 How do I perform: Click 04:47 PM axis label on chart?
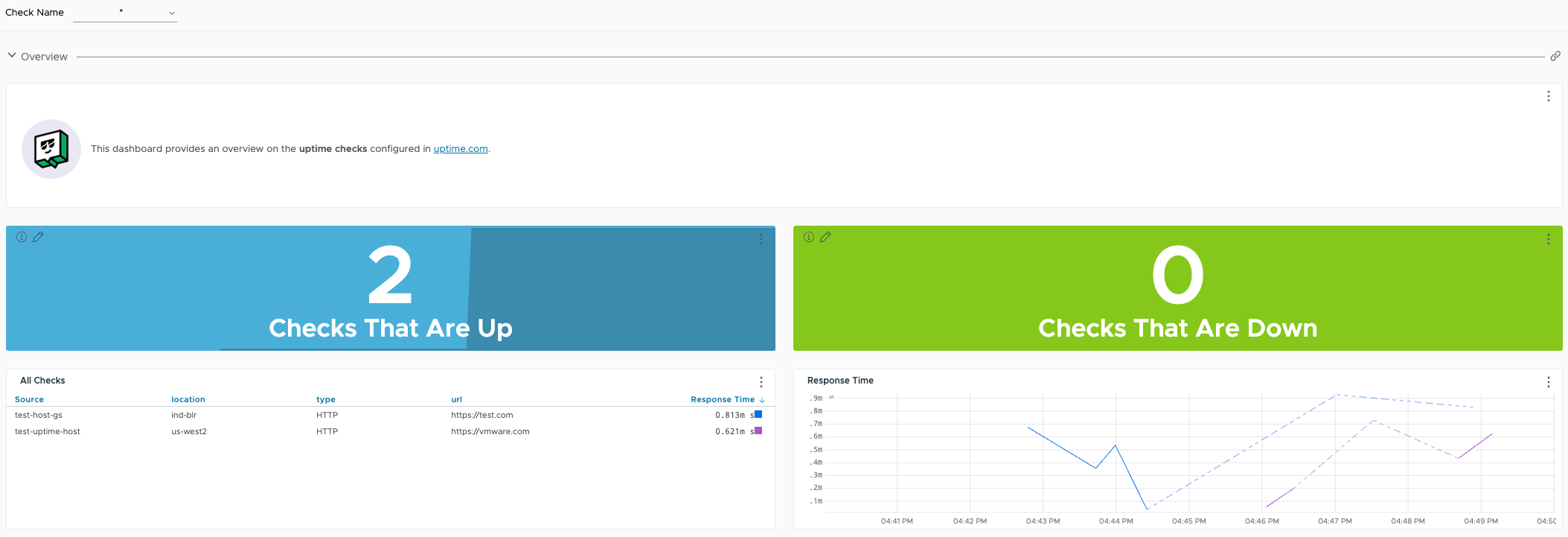[1335, 521]
